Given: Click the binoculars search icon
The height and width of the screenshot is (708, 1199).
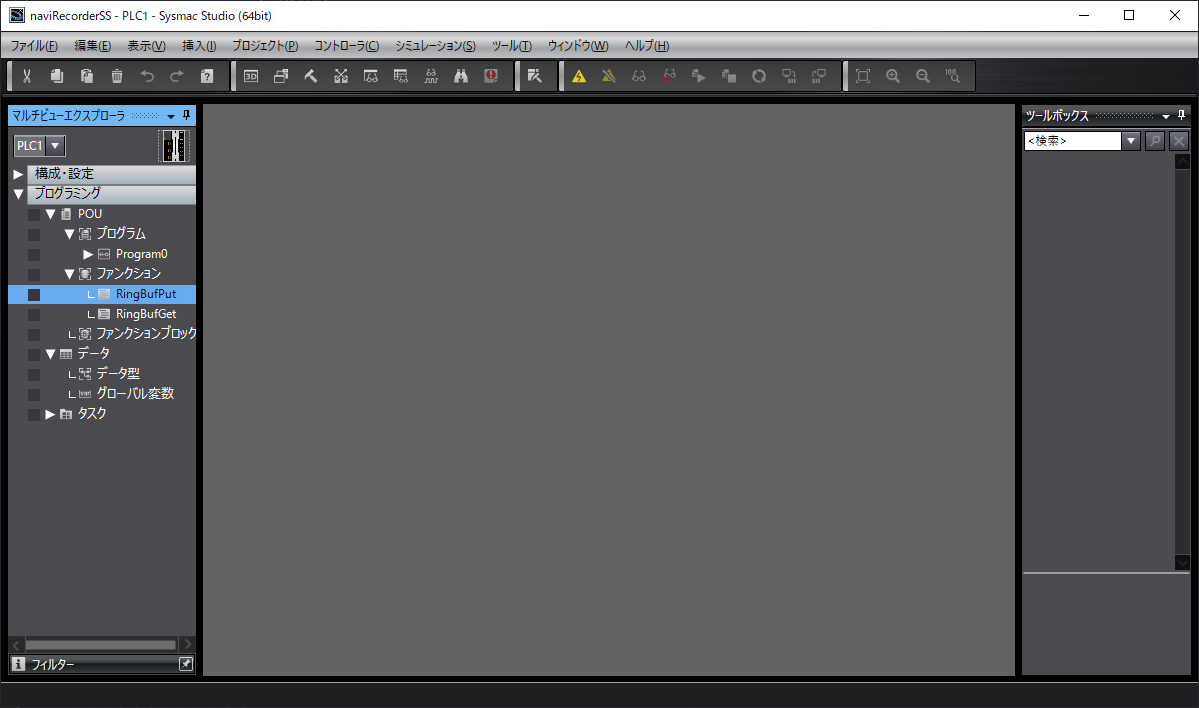Looking at the screenshot, I should click(x=461, y=76).
